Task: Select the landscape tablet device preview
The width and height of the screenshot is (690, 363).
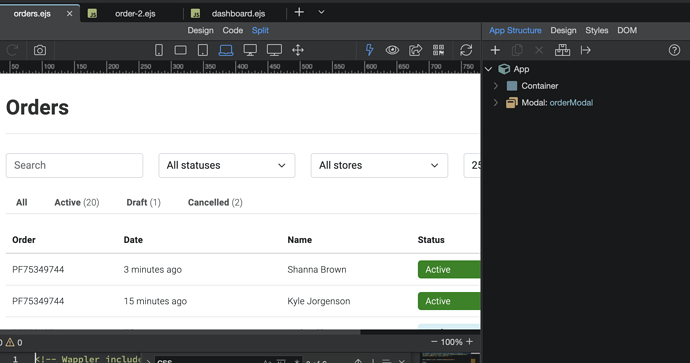Action: point(180,50)
